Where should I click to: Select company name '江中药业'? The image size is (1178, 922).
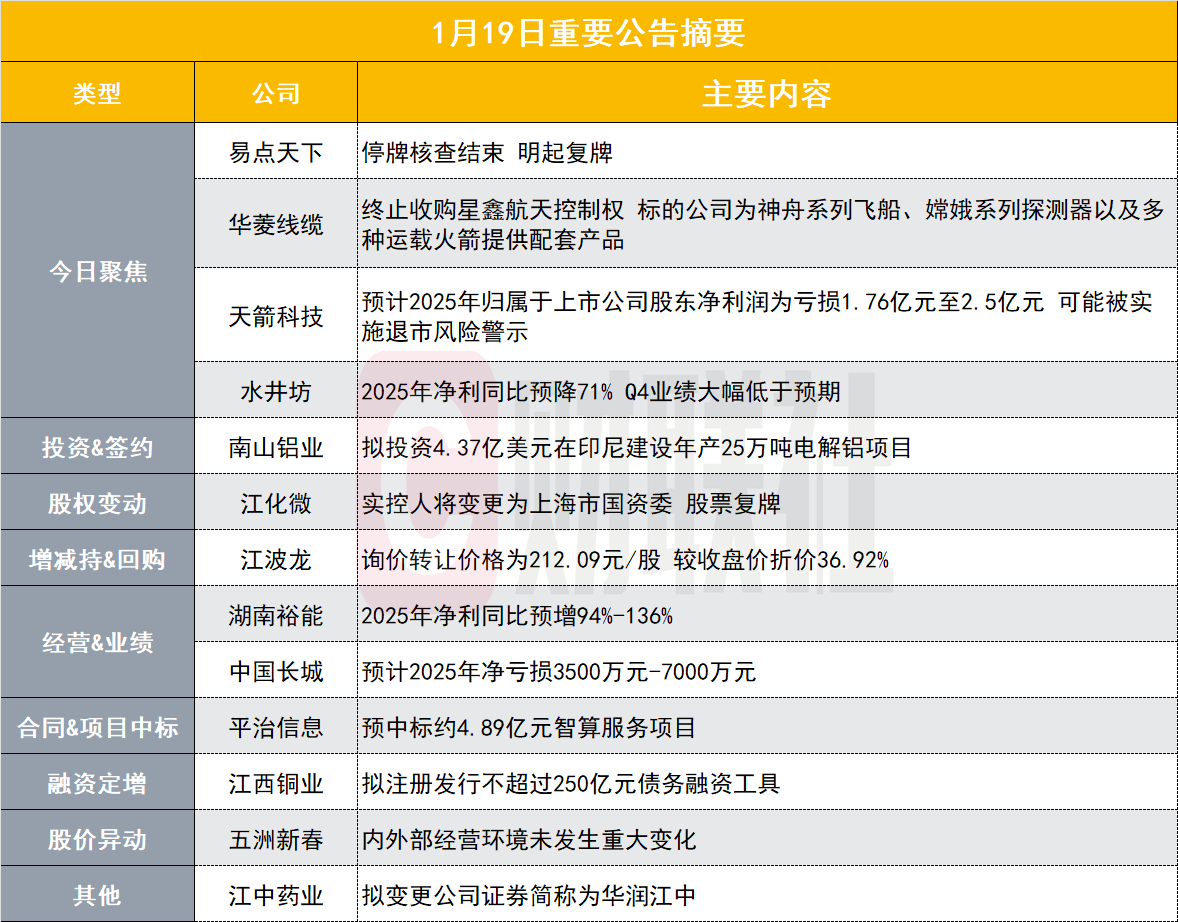pyautogui.click(x=276, y=896)
